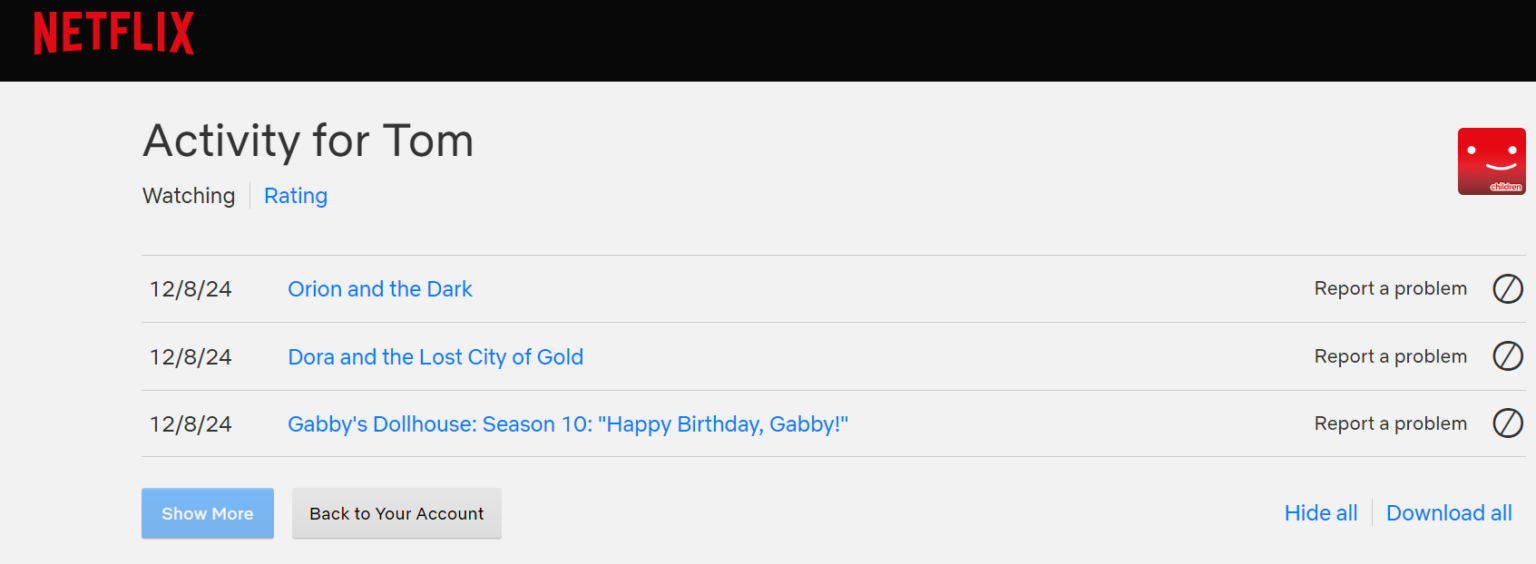Hide Dora and the Lost City entry
The image size is (1536, 564).
(x=1507, y=357)
